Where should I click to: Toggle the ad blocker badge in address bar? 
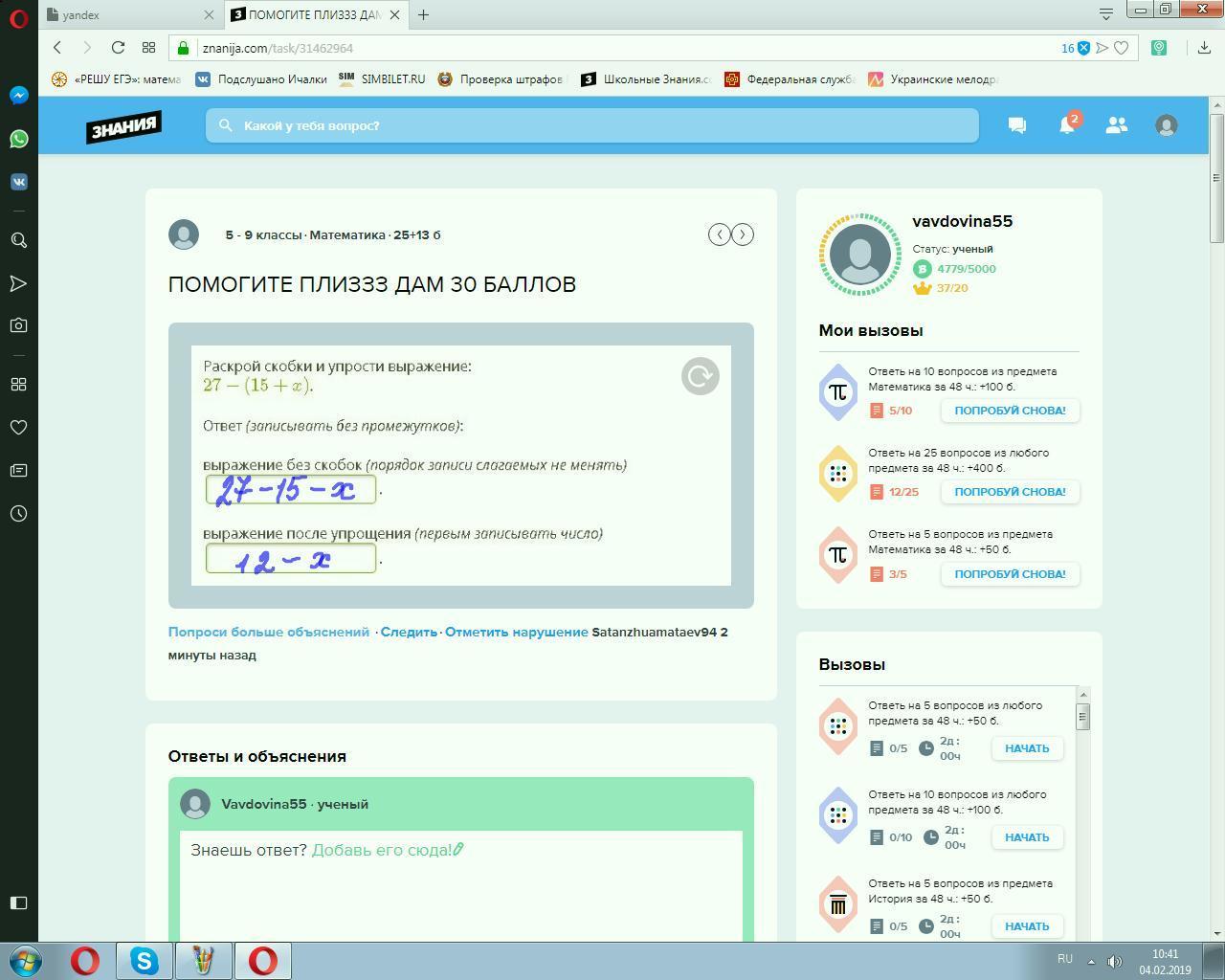point(1083,48)
